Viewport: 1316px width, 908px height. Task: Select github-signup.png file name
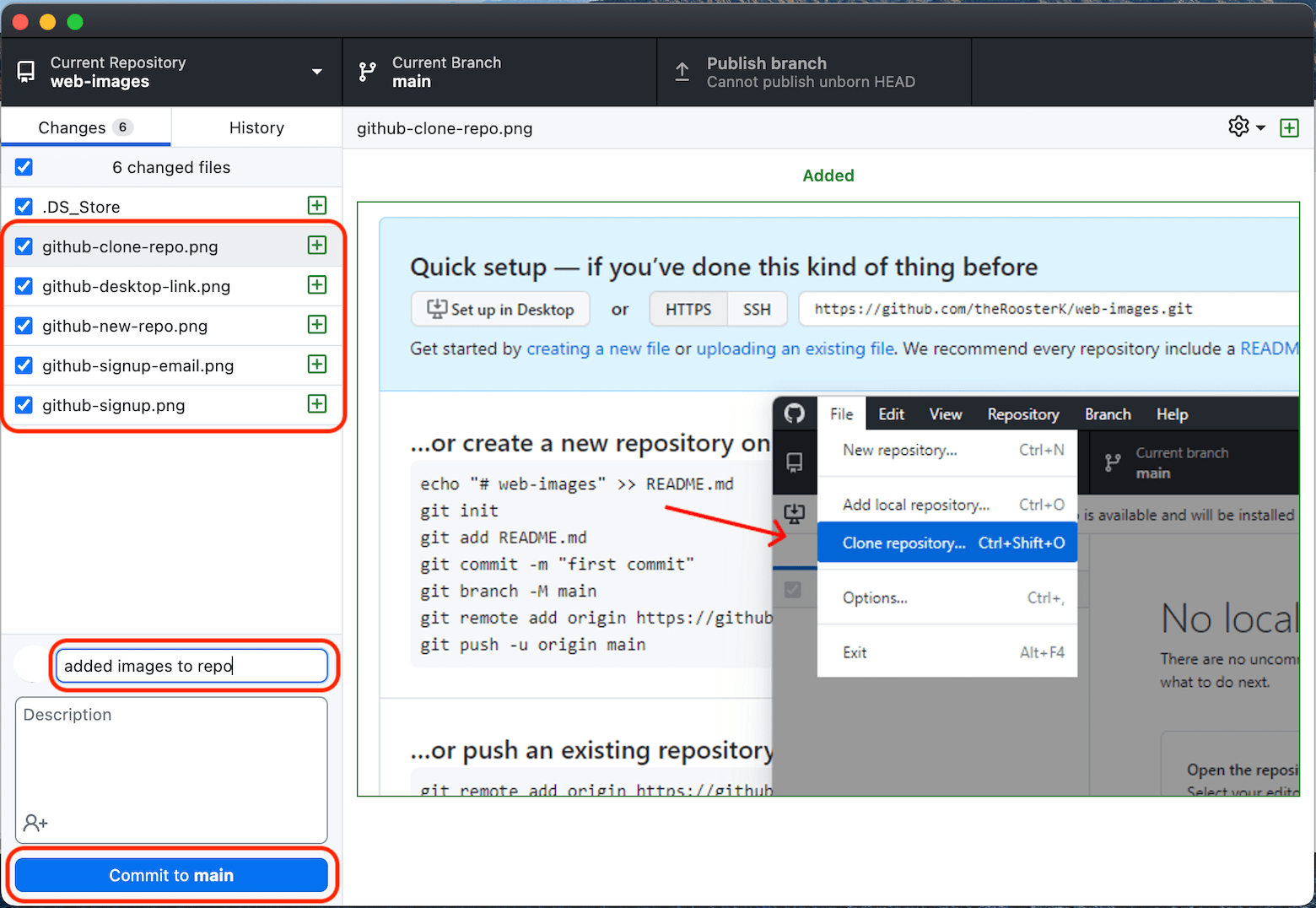pos(114,405)
